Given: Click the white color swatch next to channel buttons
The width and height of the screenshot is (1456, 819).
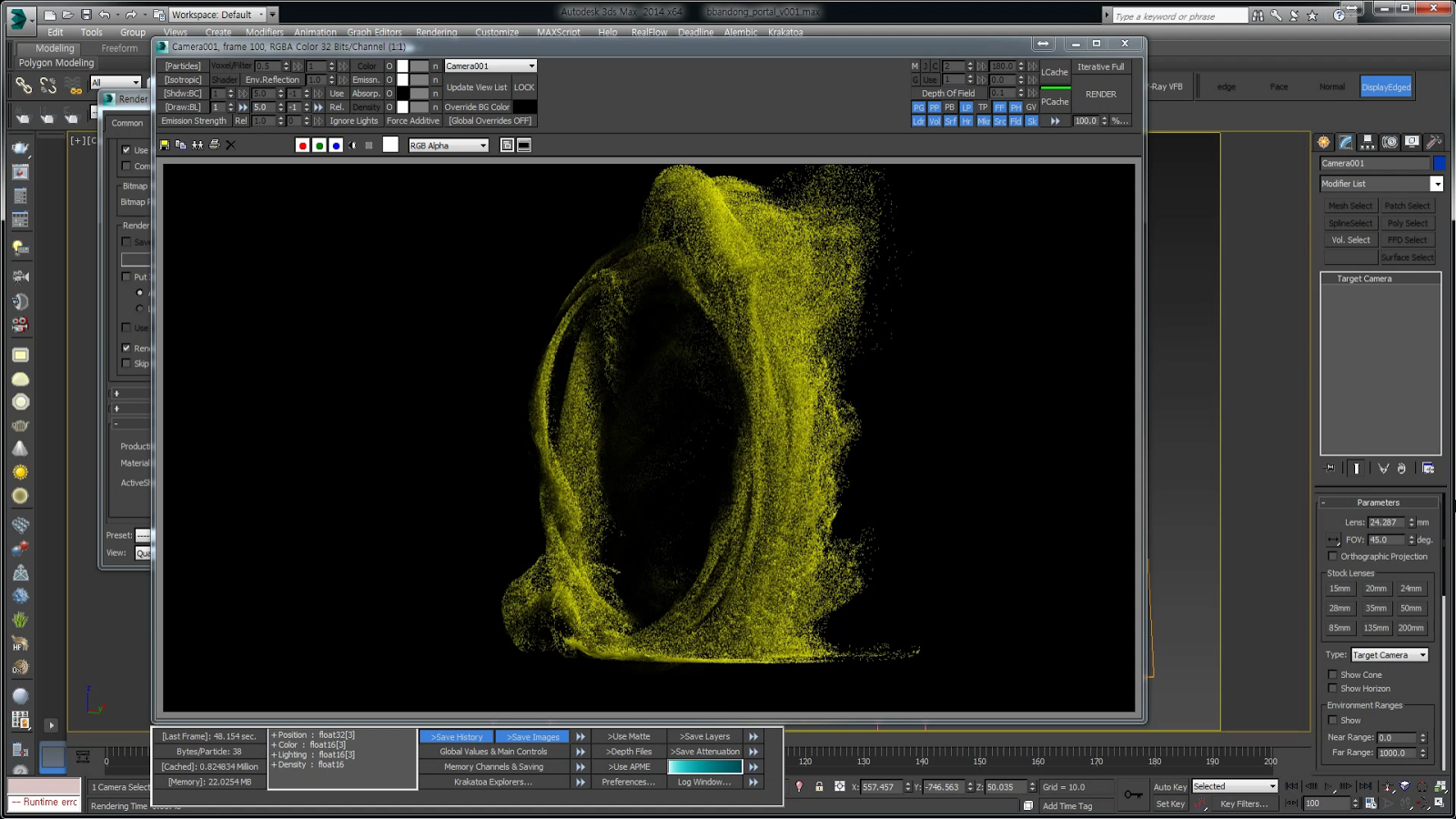Looking at the screenshot, I should pyautogui.click(x=390, y=145).
